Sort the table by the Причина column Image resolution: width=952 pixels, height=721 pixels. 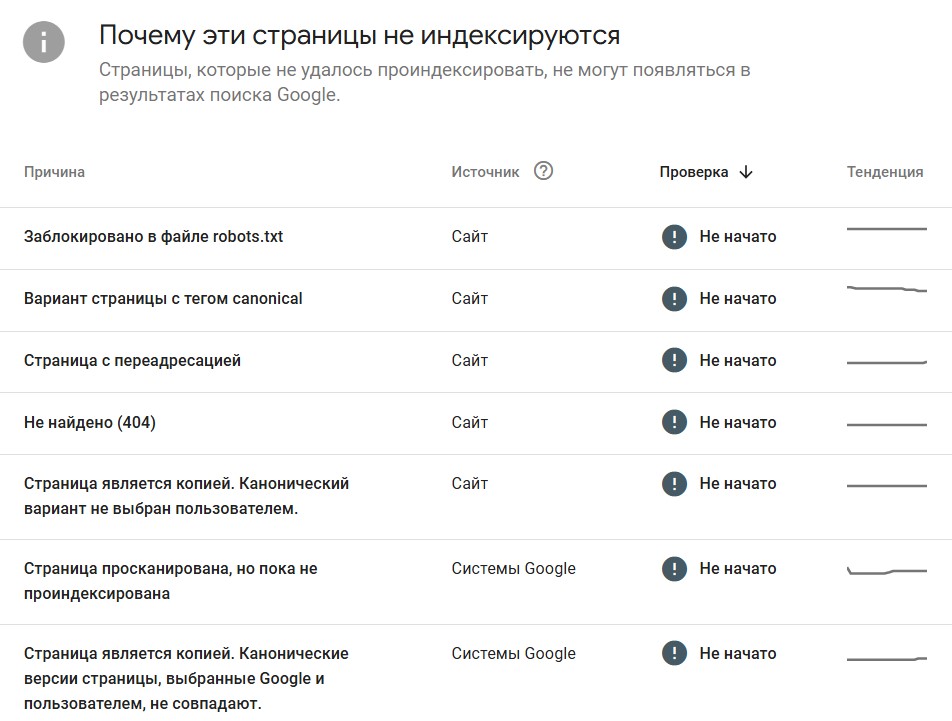pyautogui.click(x=55, y=172)
